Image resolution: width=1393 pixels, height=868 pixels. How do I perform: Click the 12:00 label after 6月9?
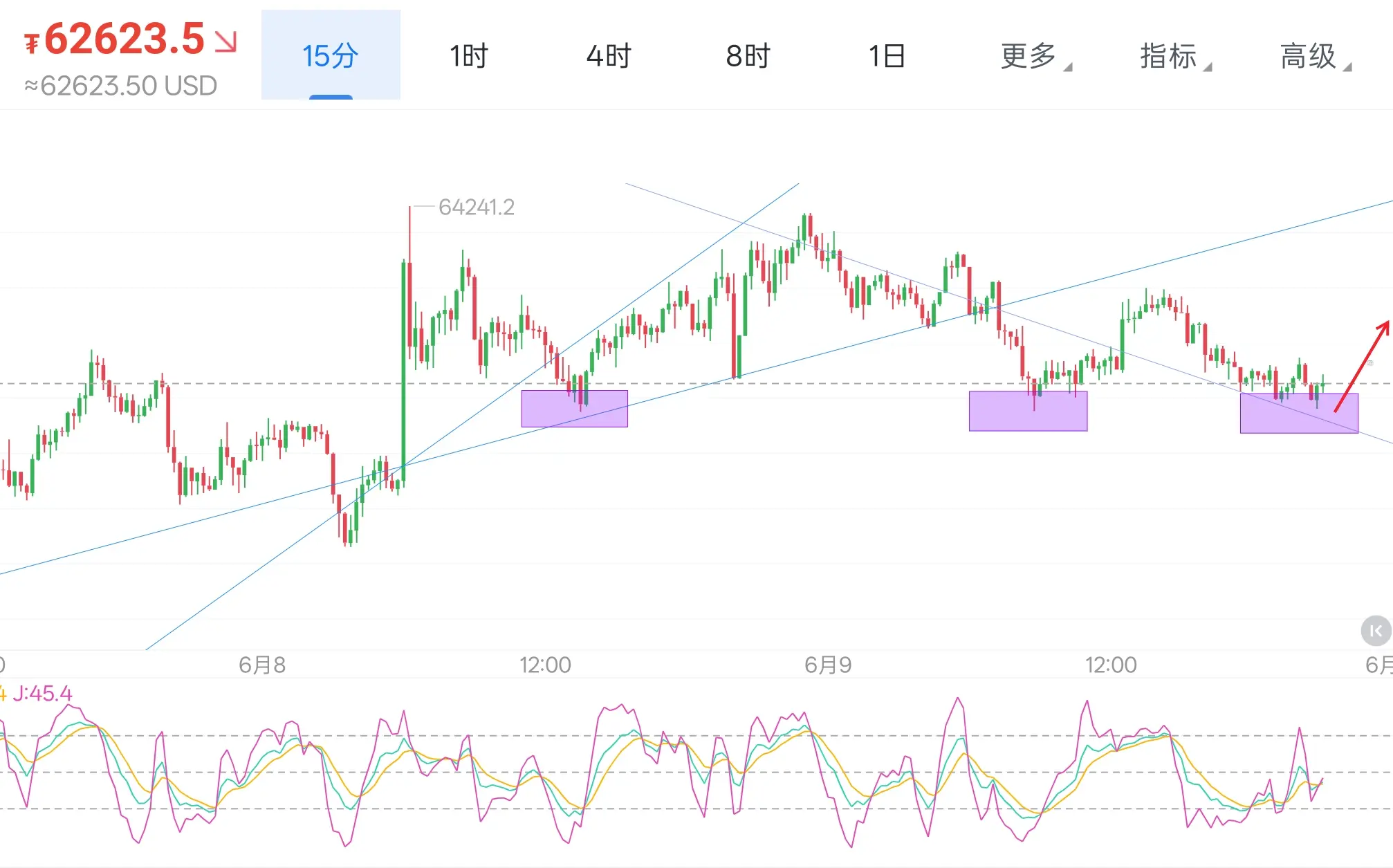tap(1111, 665)
